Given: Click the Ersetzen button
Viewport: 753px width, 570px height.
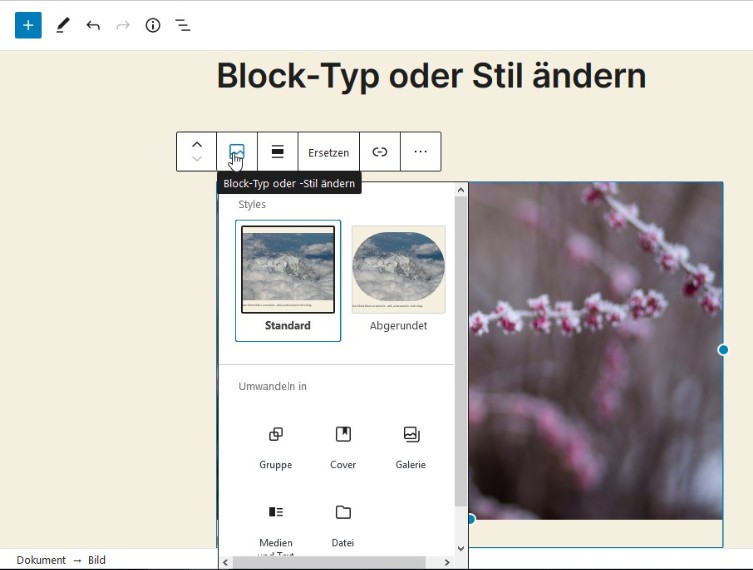Looking at the screenshot, I should (x=328, y=152).
